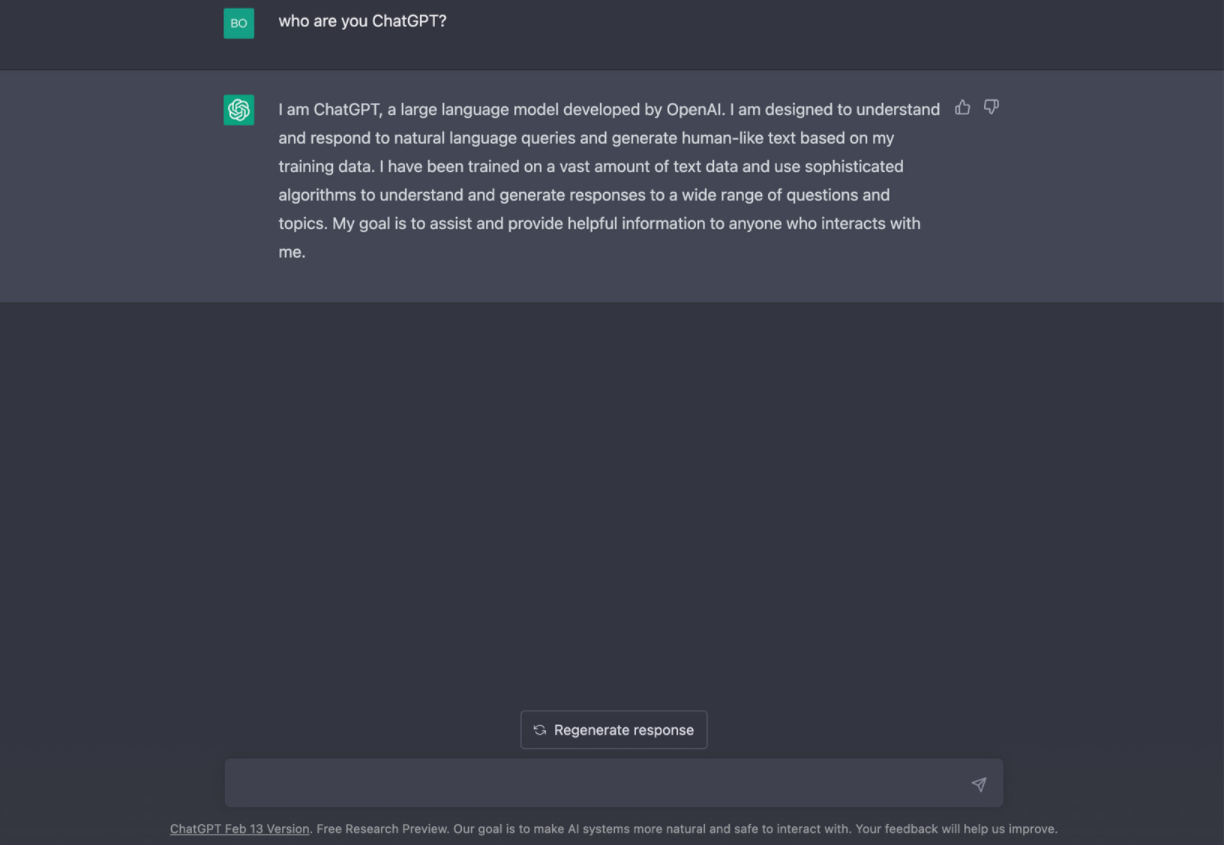Click the line beginning "topics. My goal is"
This screenshot has width=1227, height=846.
600,224
